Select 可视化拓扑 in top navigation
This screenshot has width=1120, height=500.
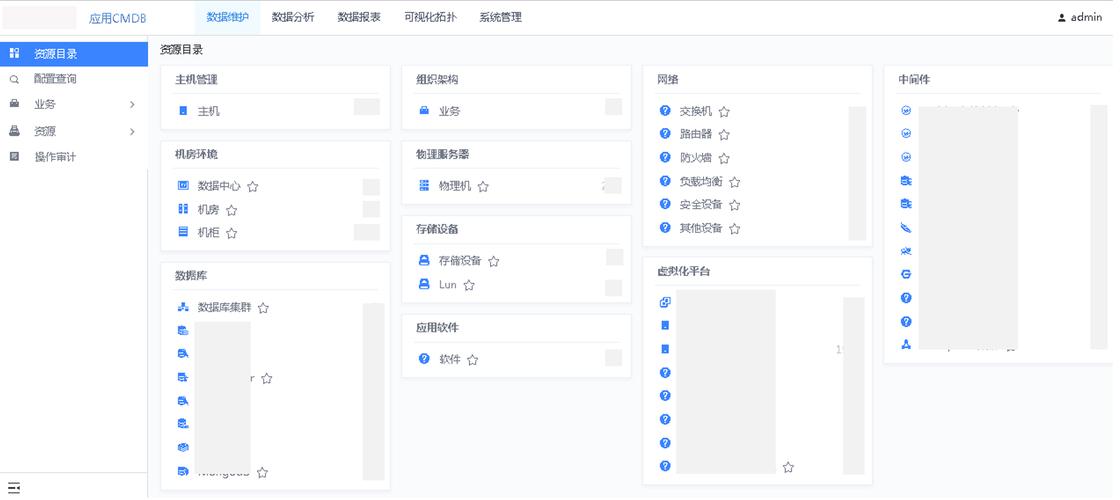coord(430,18)
